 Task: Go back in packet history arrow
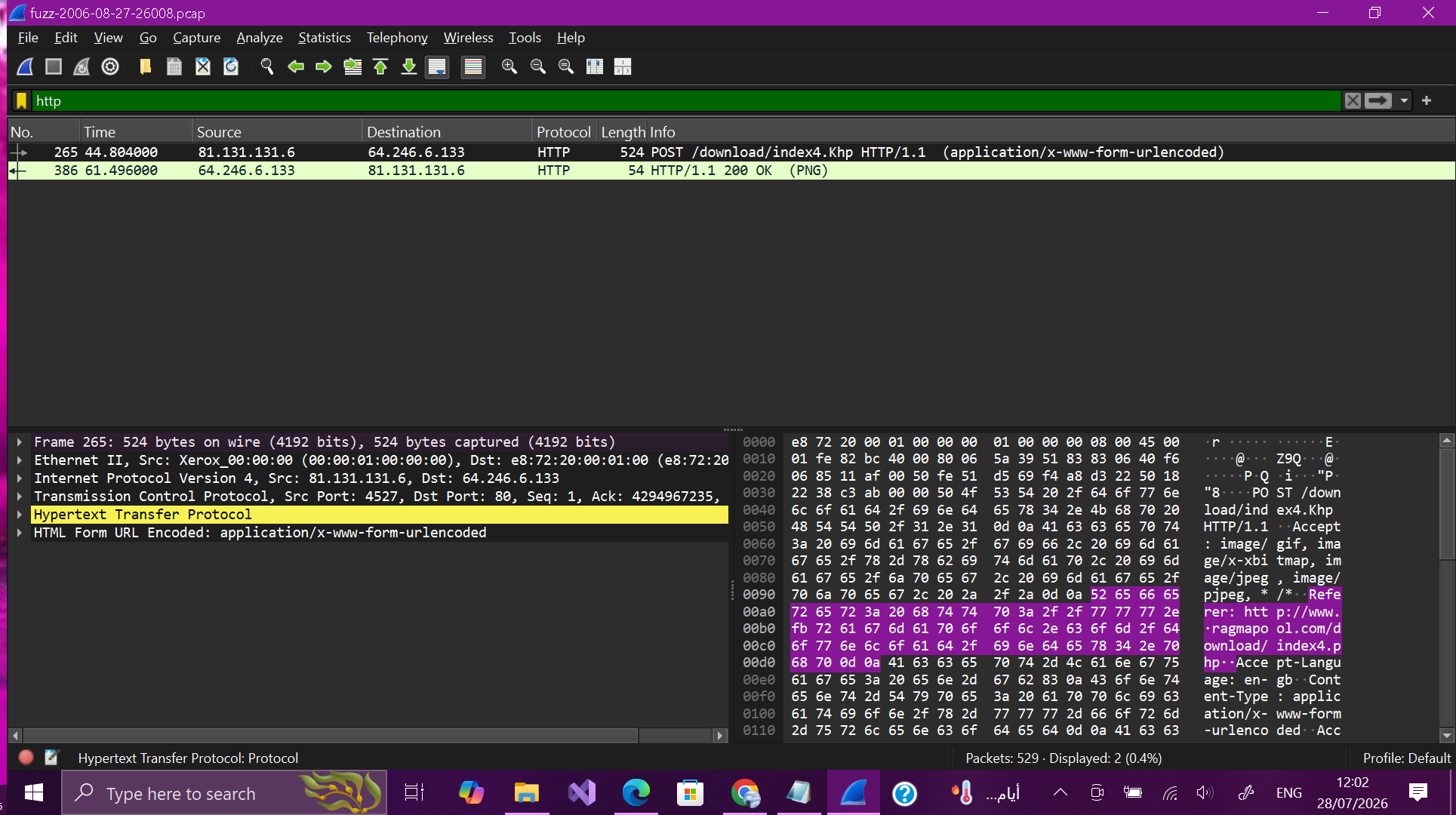295,66
